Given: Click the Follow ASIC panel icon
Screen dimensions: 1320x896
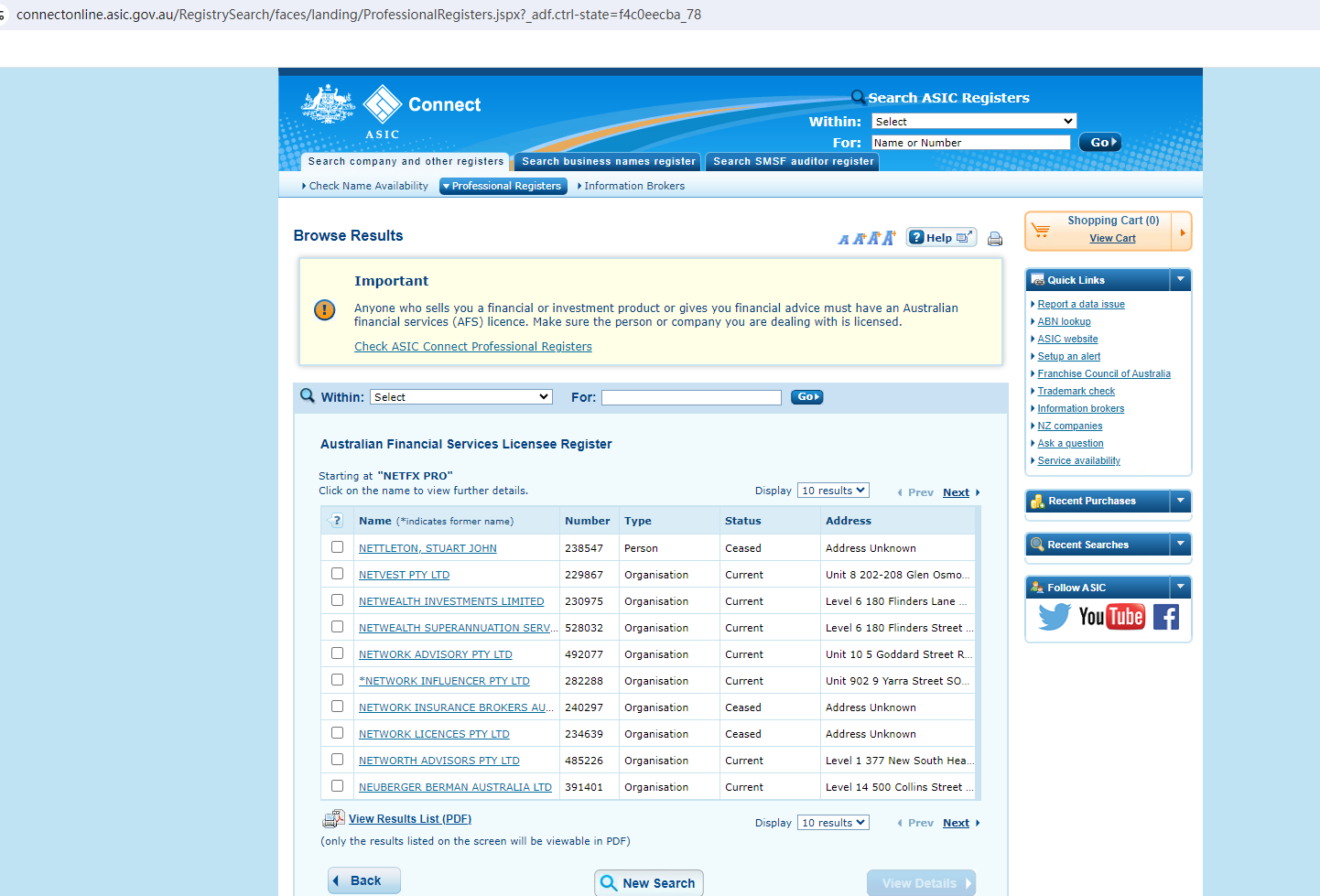Looking at the screenshot, I should point(1037,588).
